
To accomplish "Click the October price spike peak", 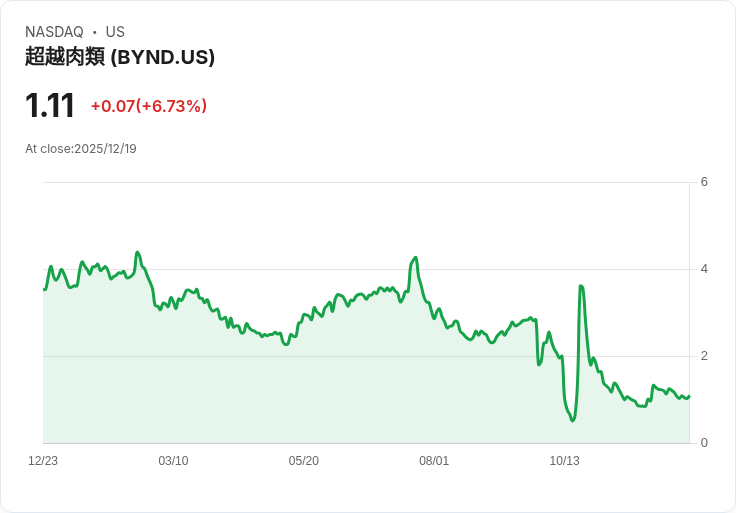I will coord(581,286).
